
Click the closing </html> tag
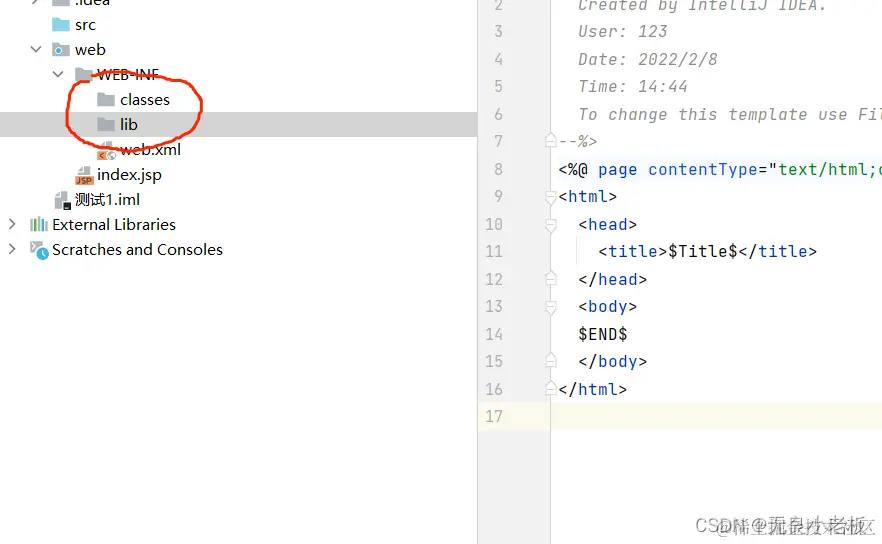click(x=593, y=389)
